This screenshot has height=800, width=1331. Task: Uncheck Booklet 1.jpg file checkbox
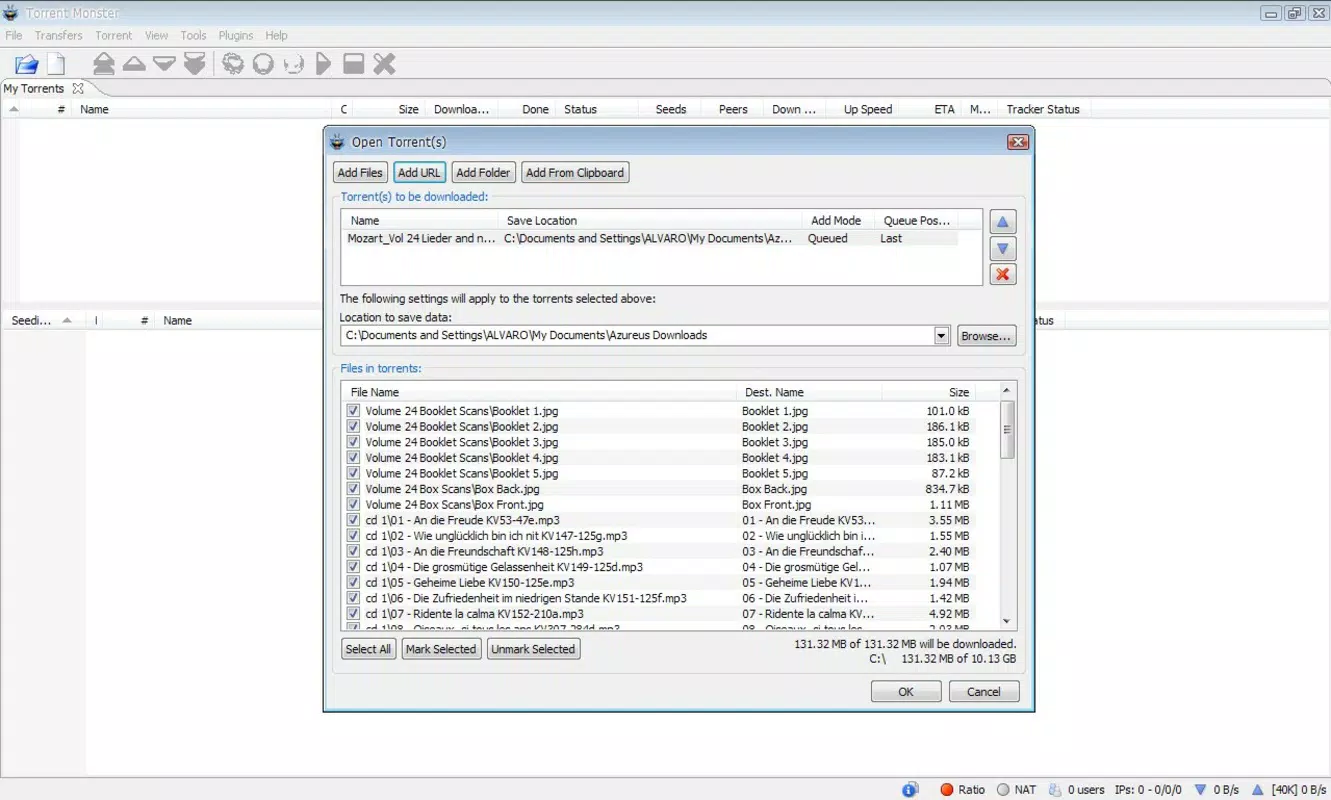pos(353,411)
